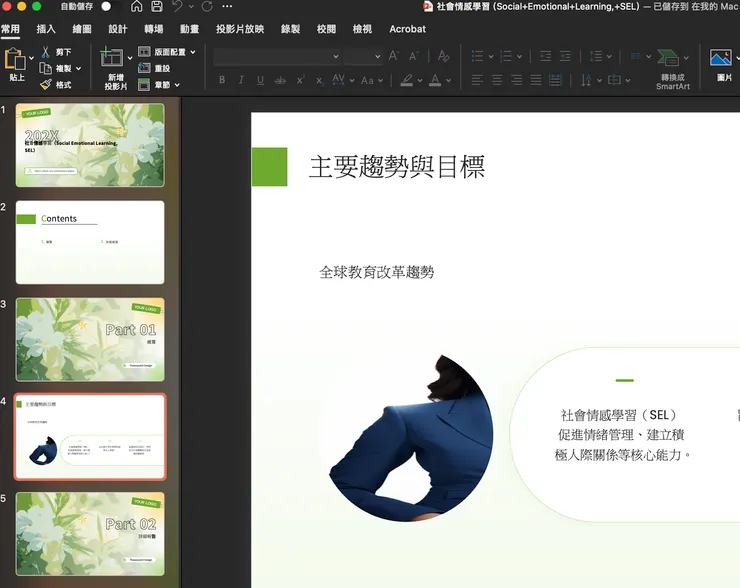The width and height of the screenshot is (740, 588).
Task: Select the Contents slide 2 thumbnail
Action: [x=90, y=242]
